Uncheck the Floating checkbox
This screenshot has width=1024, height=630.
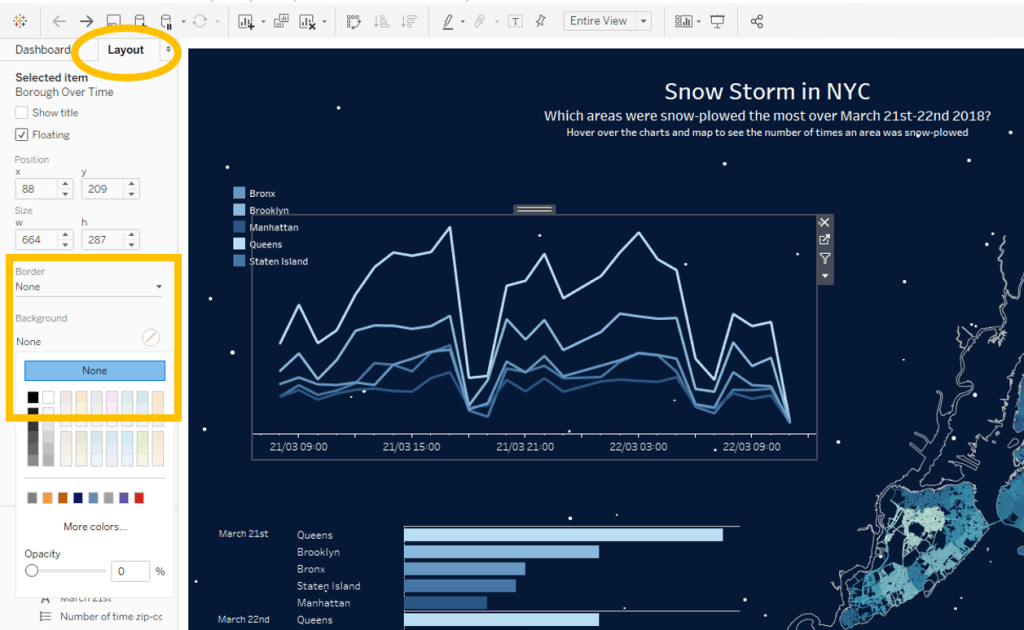pyautogui.click(x=22, y=135)
